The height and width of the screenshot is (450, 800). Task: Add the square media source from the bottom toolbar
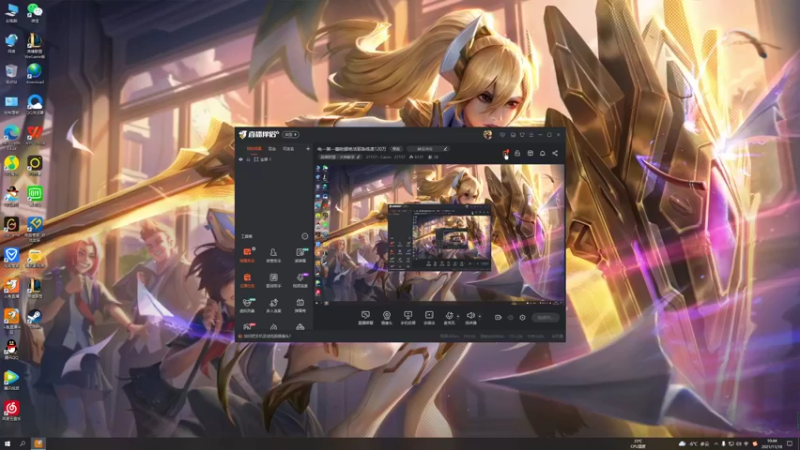(429, 317)
